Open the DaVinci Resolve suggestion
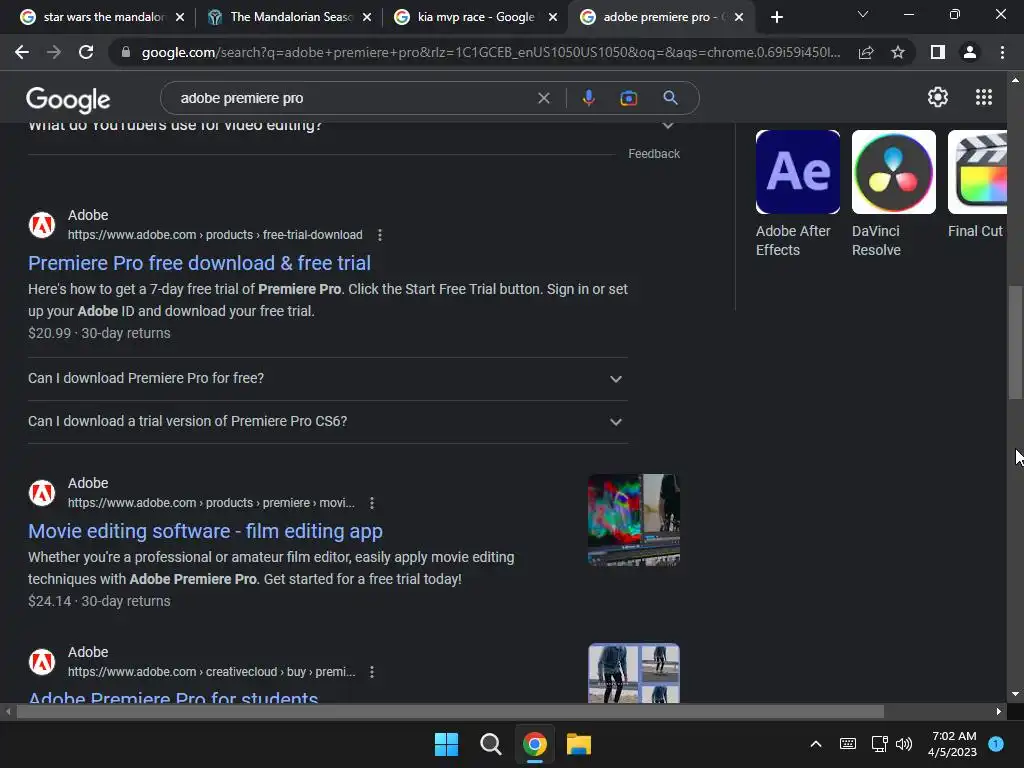Viewport: 1024px width, 768px height. 893,194
